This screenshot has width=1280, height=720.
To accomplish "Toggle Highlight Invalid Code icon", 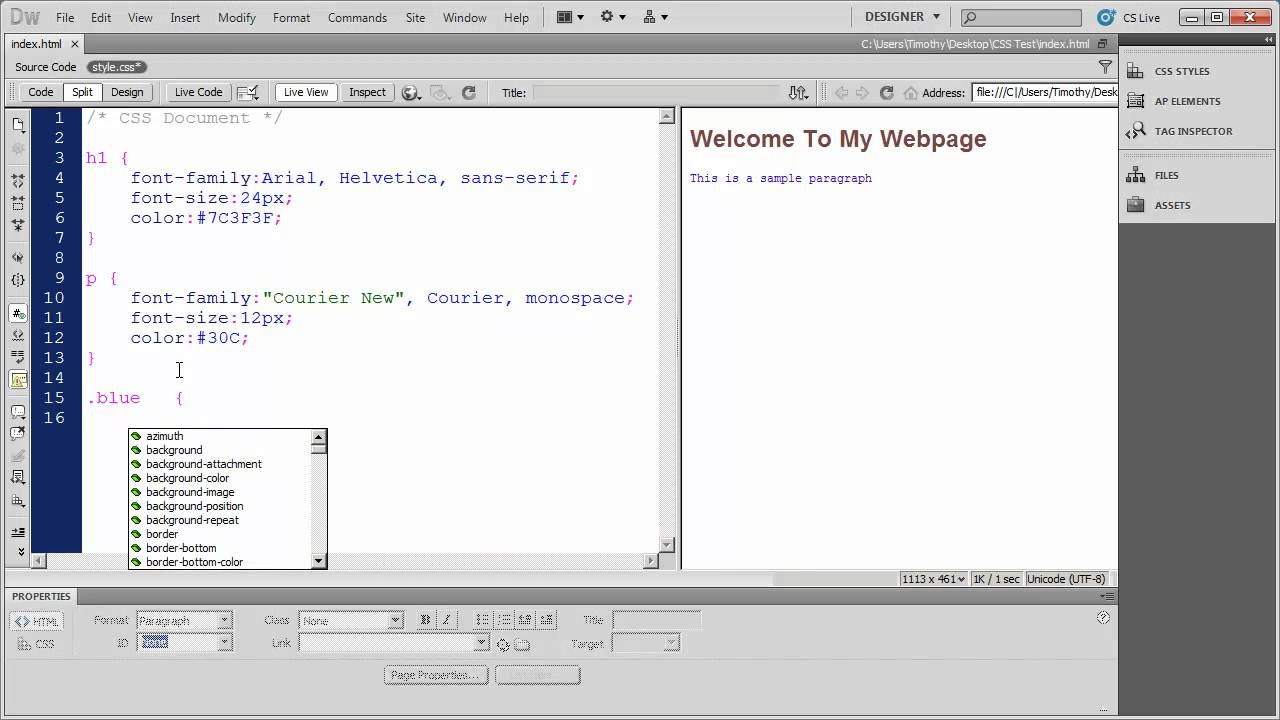I will pyautogui.click(x=18, y=335).
